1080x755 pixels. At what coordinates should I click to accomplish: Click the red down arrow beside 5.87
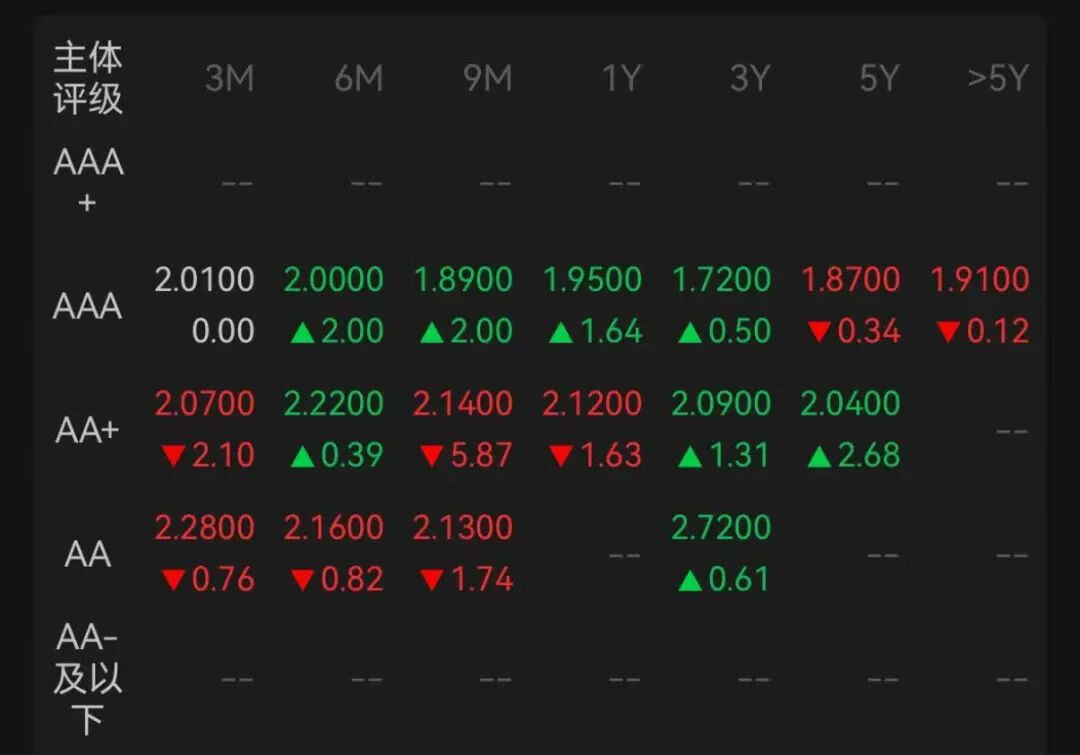coord(432,457)
